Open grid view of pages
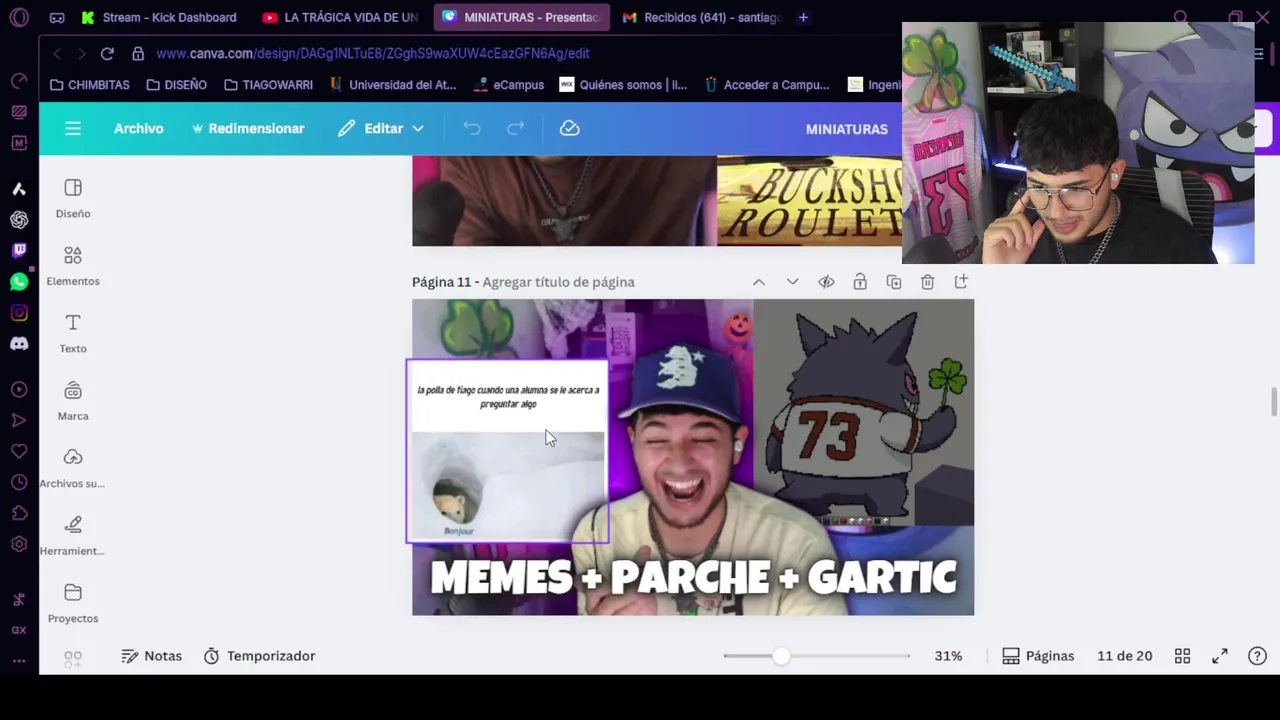1280x720 pixels. 1182,656
